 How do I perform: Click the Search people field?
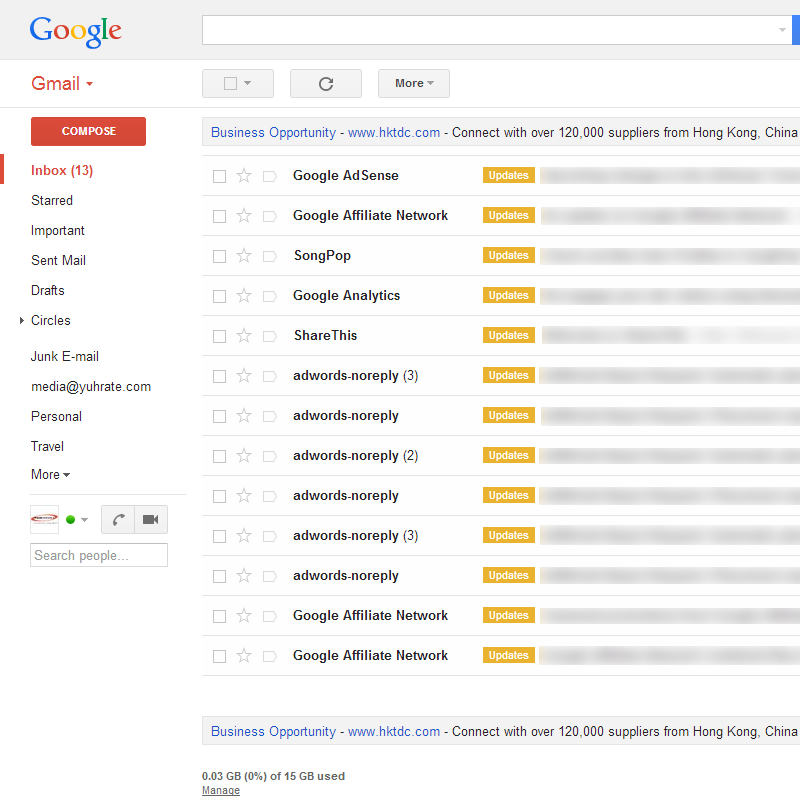(99, 556)
